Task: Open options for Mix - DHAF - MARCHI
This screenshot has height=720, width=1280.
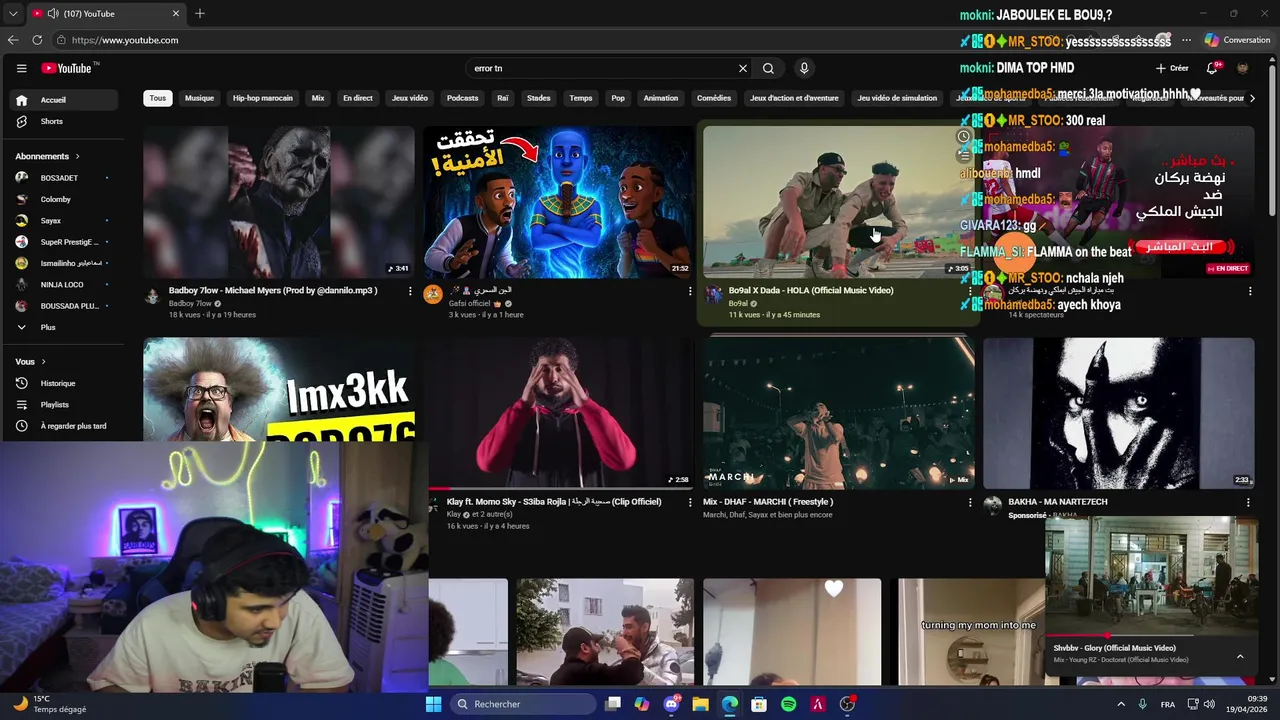Action: point(970,502)
